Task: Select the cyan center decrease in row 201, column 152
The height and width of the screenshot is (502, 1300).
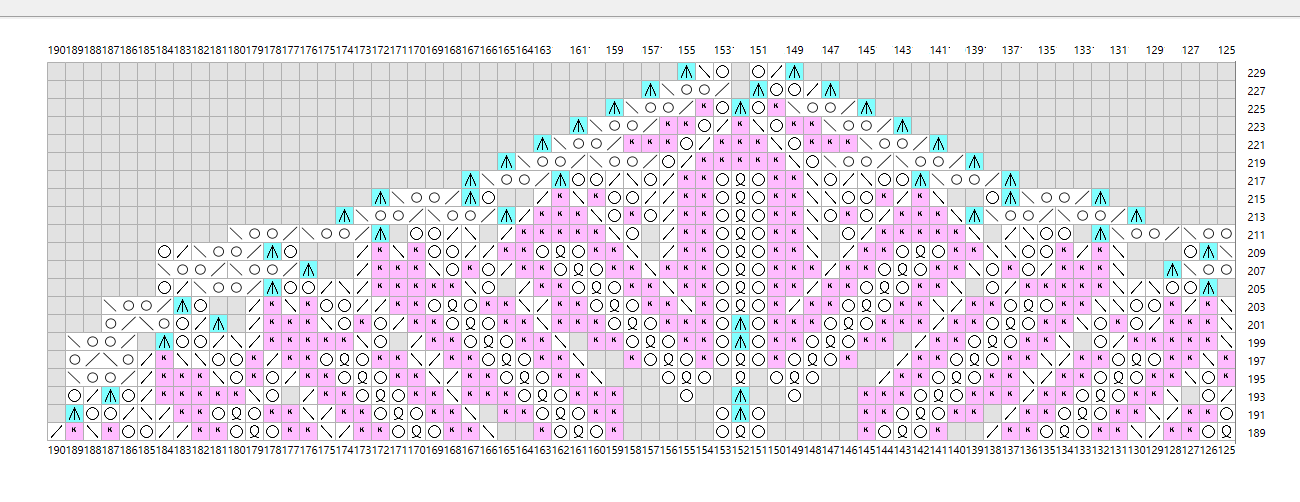Action: 740,324
